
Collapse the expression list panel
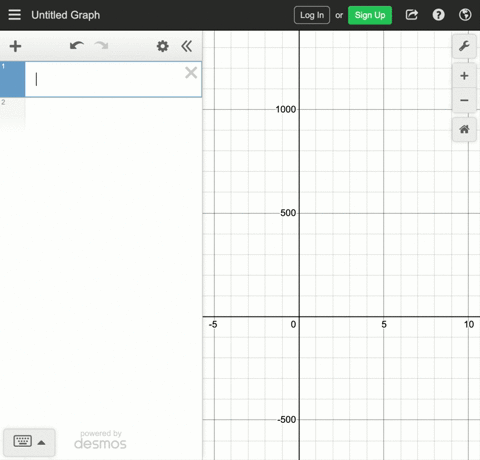[187, 46]
